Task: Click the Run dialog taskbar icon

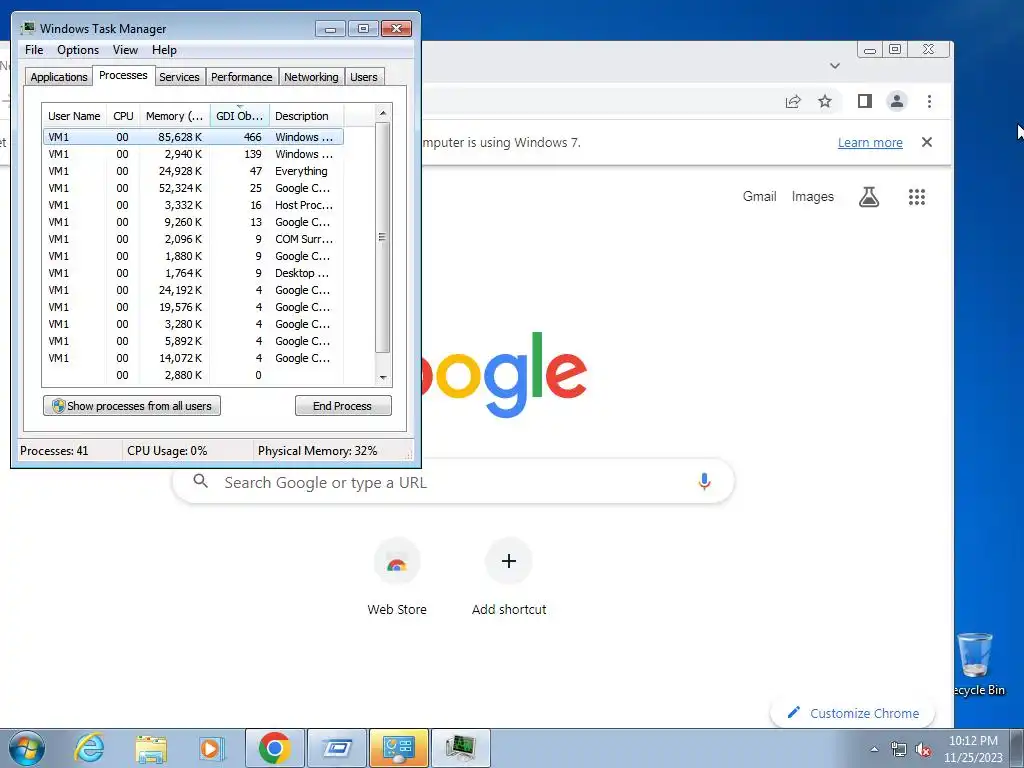Action: [337, 748]
